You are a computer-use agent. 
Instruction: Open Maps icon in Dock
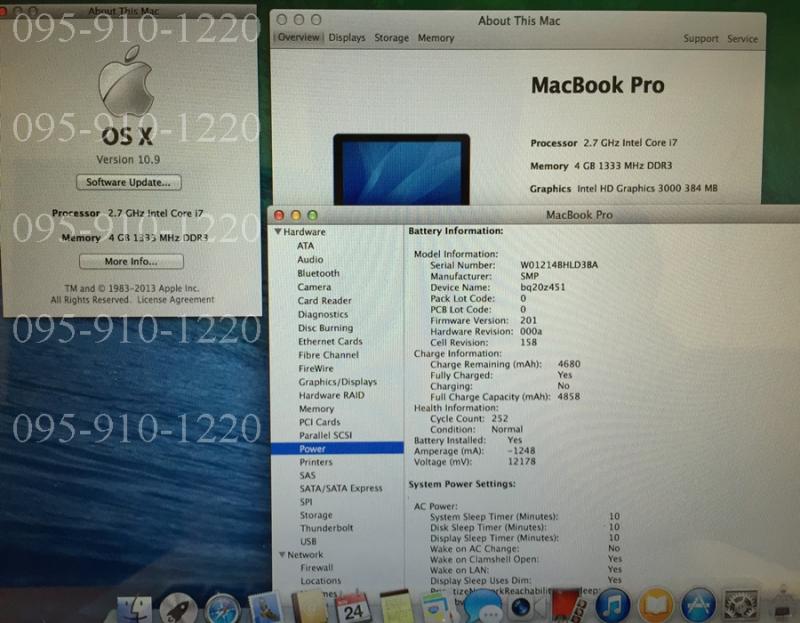438,608
